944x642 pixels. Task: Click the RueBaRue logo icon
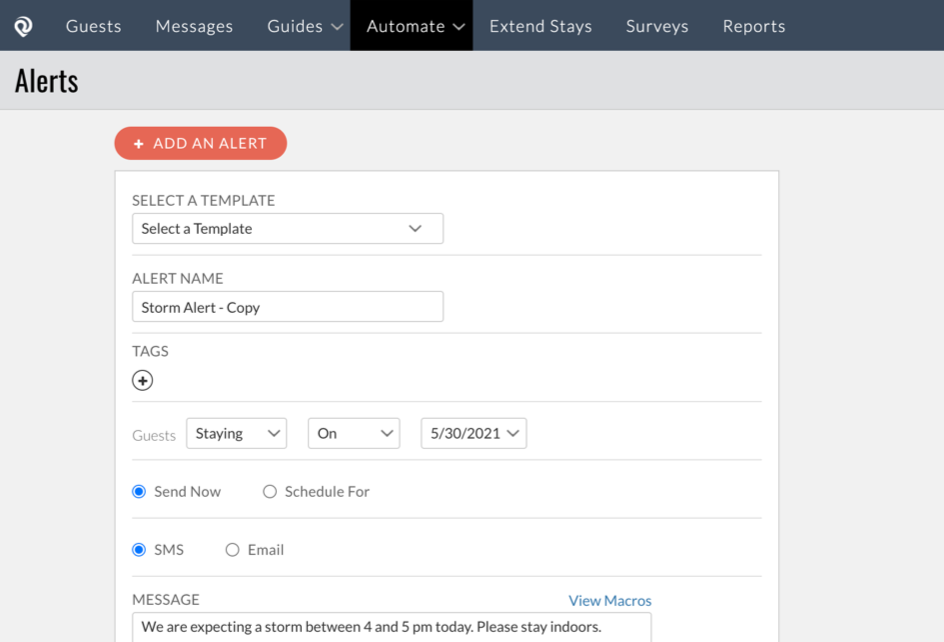22,25
